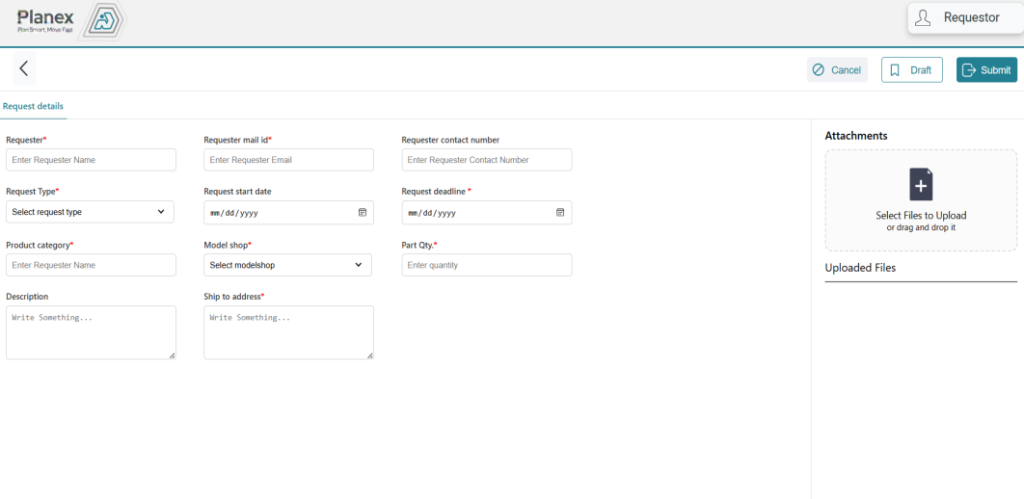Open the Request Type dropdown

90,212
